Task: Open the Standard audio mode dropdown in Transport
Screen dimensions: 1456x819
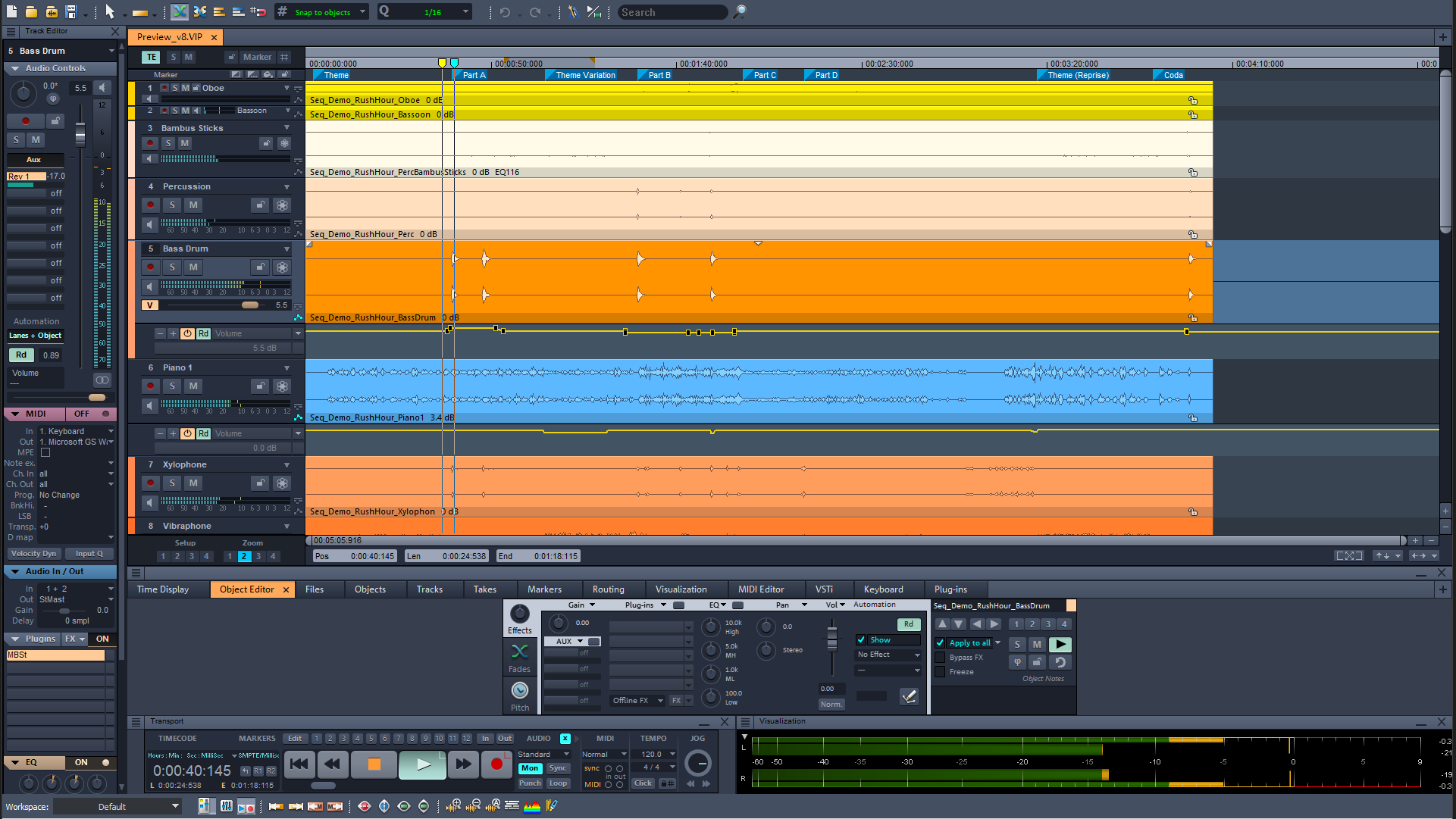Action: pyautogui.click(x=543, y=755)
